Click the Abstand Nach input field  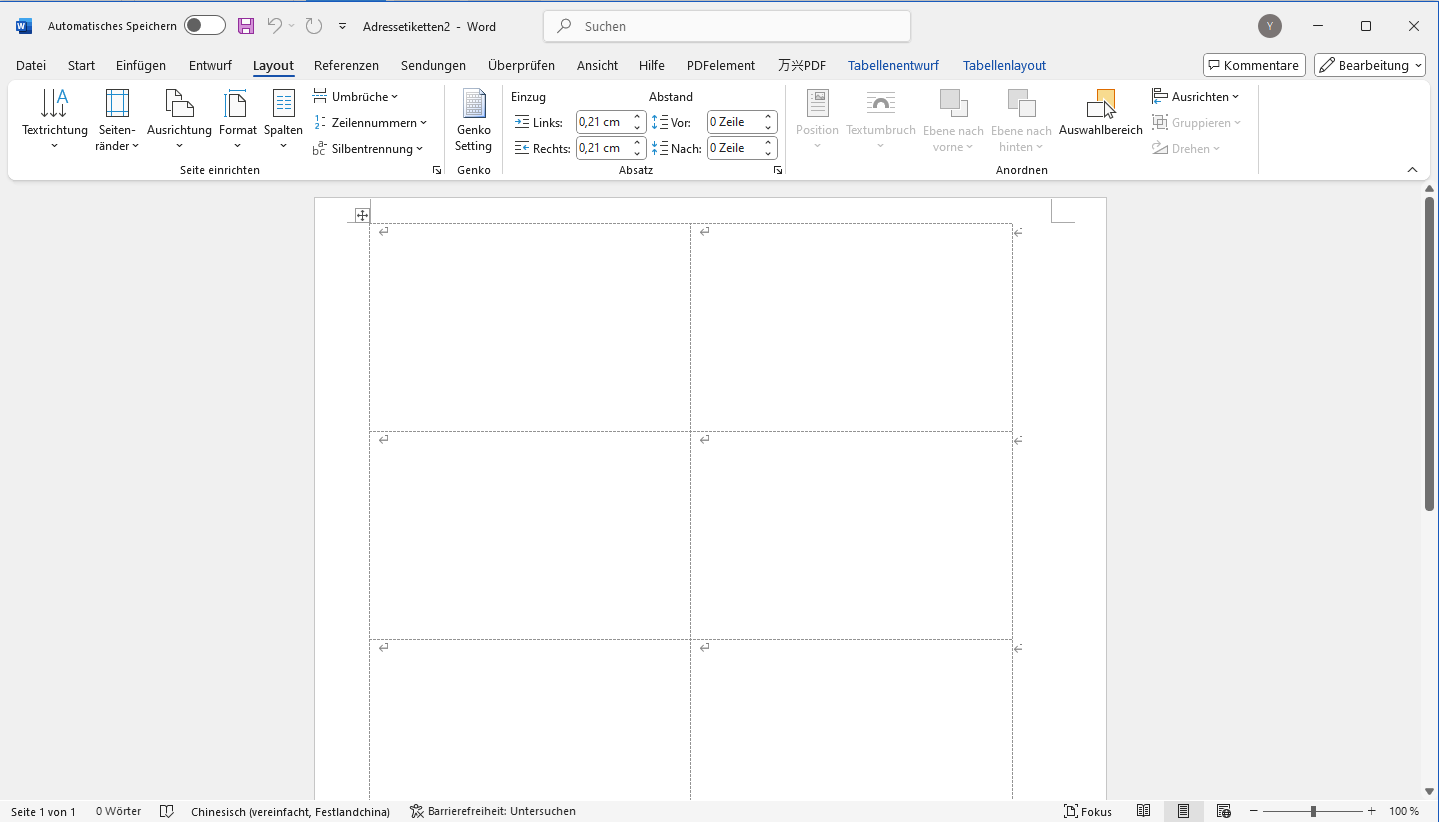point(734,148)
